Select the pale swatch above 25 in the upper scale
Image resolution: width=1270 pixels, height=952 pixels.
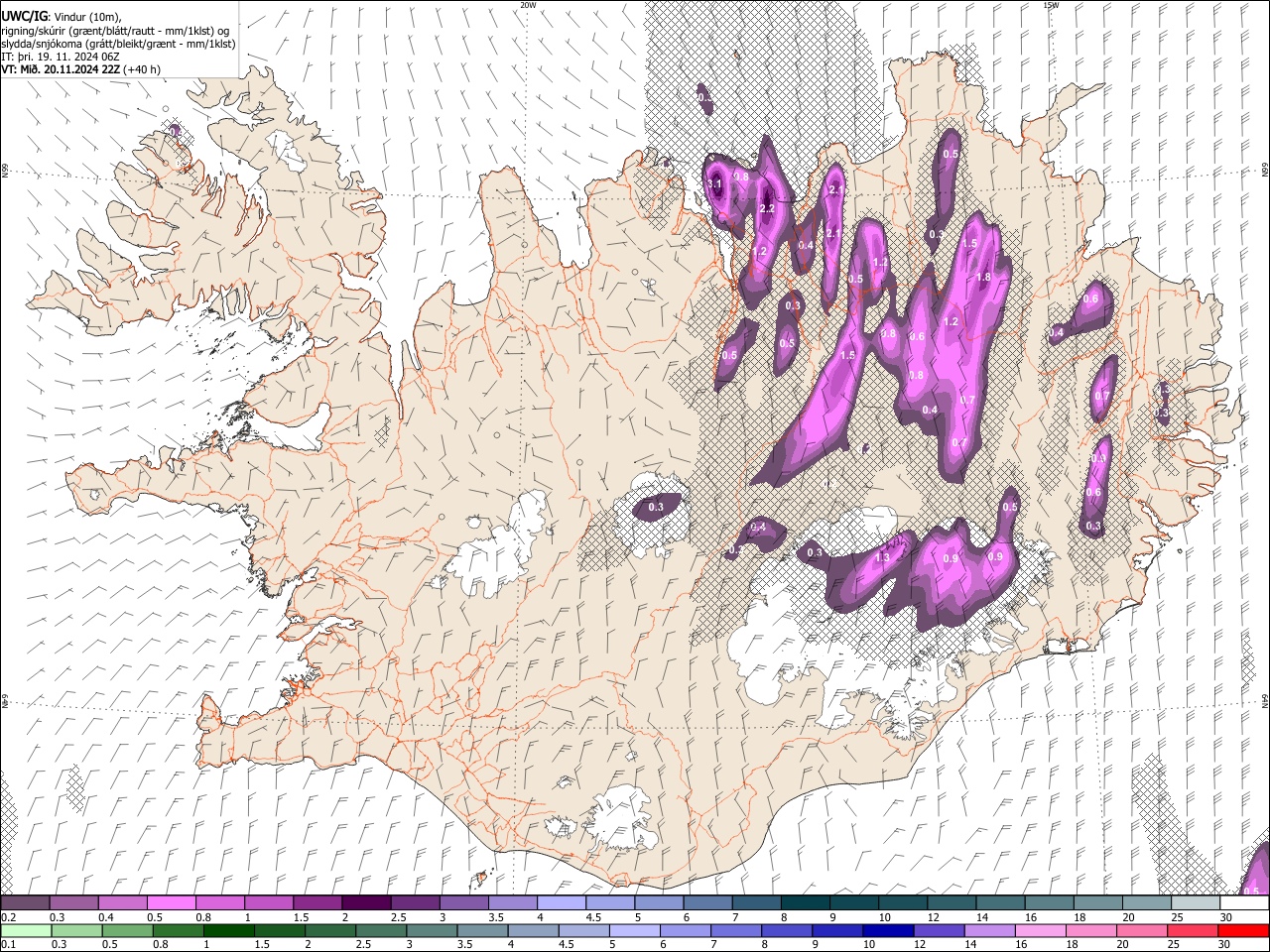pos(1194,903)
